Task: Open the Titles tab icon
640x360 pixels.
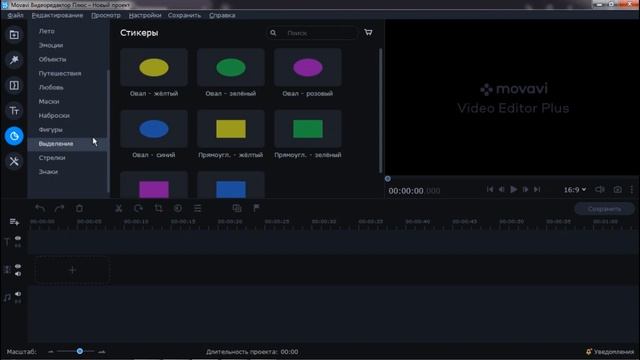Action: [x=14, y=111]
